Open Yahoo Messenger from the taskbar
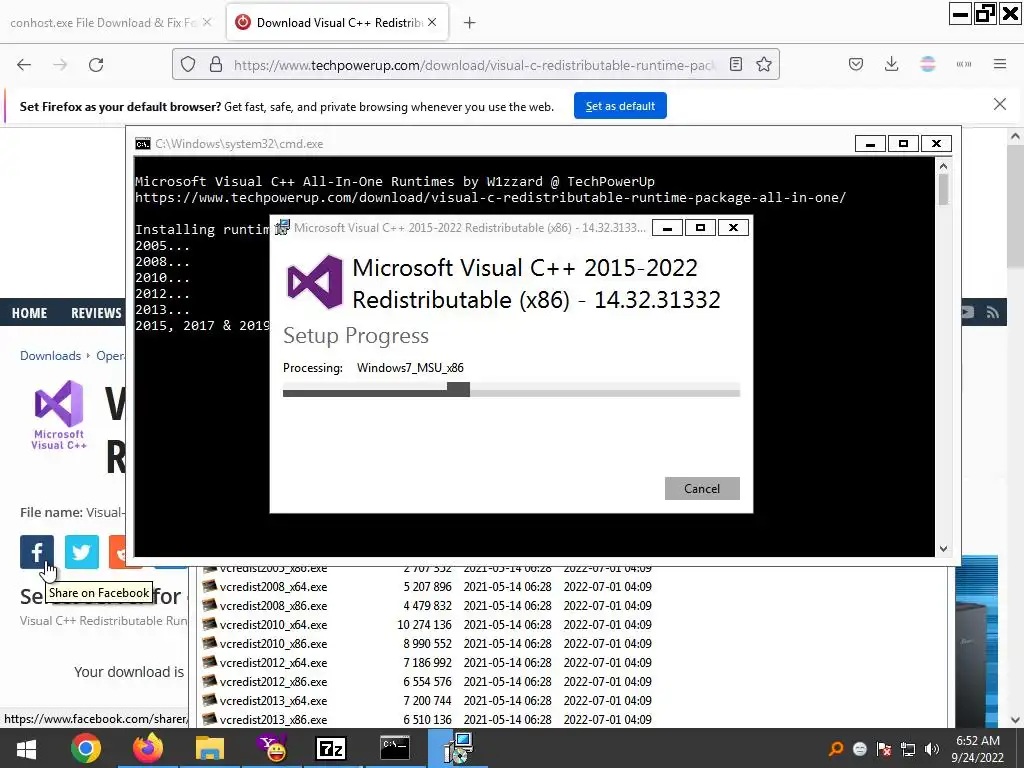The height and width of the screenshot is (768, 1024). pos(272,748)
